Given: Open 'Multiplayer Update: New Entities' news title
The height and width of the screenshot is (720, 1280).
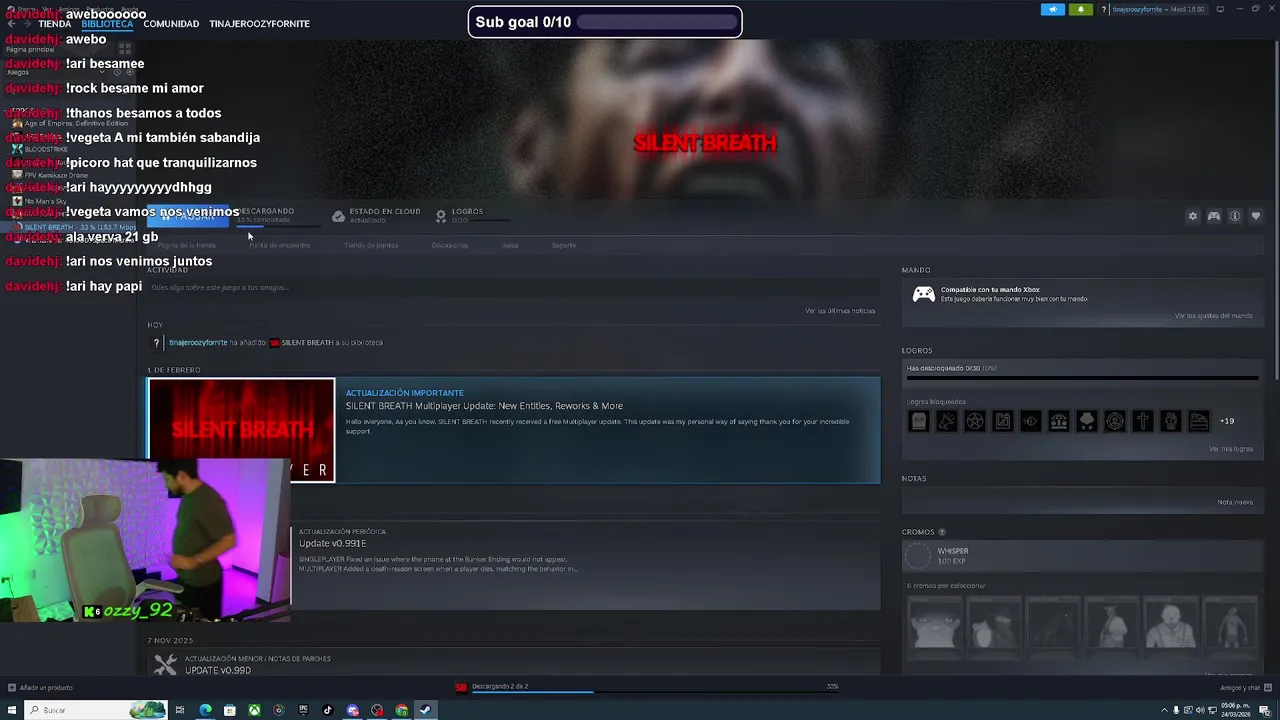Looking at the screenshot, I should 484,406.
